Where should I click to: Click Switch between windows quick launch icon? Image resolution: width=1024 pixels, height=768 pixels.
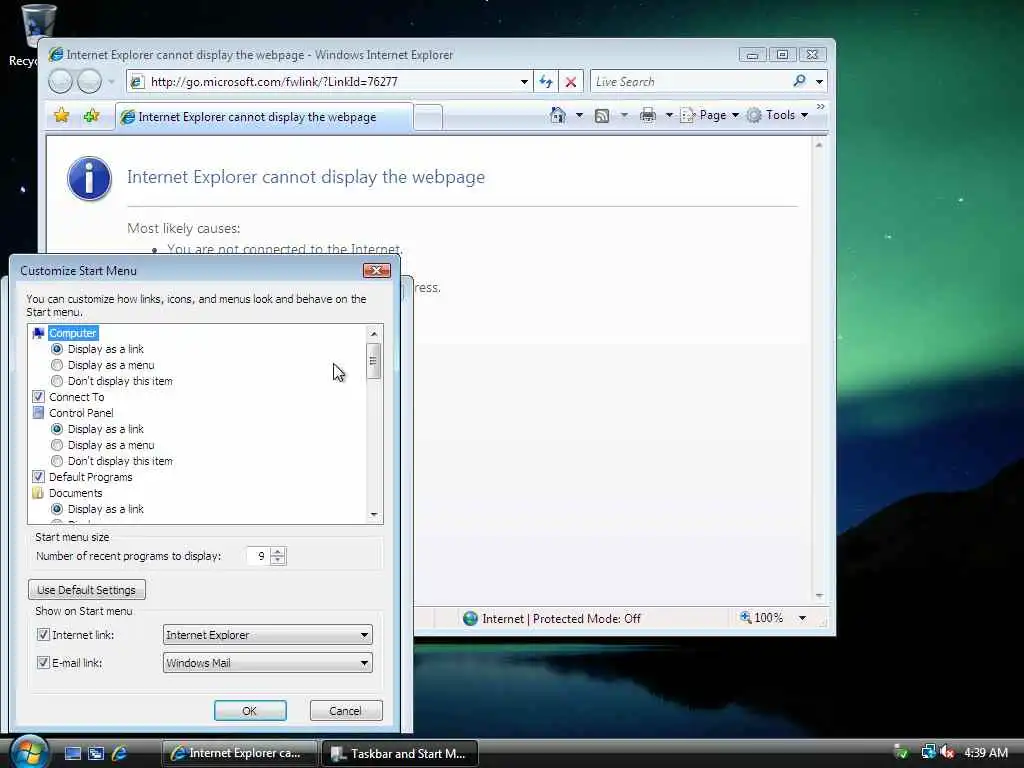tap(96, 753)
